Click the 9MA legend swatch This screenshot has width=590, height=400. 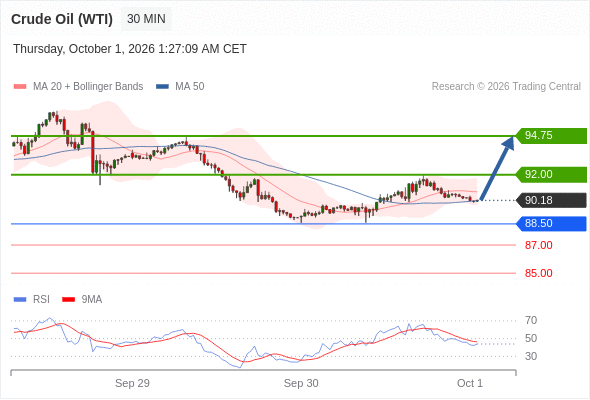[68, 300]
